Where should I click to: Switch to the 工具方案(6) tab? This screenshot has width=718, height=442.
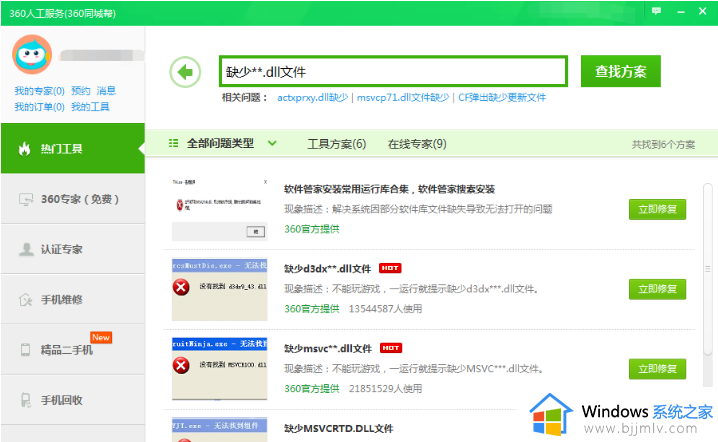[337, 144]
